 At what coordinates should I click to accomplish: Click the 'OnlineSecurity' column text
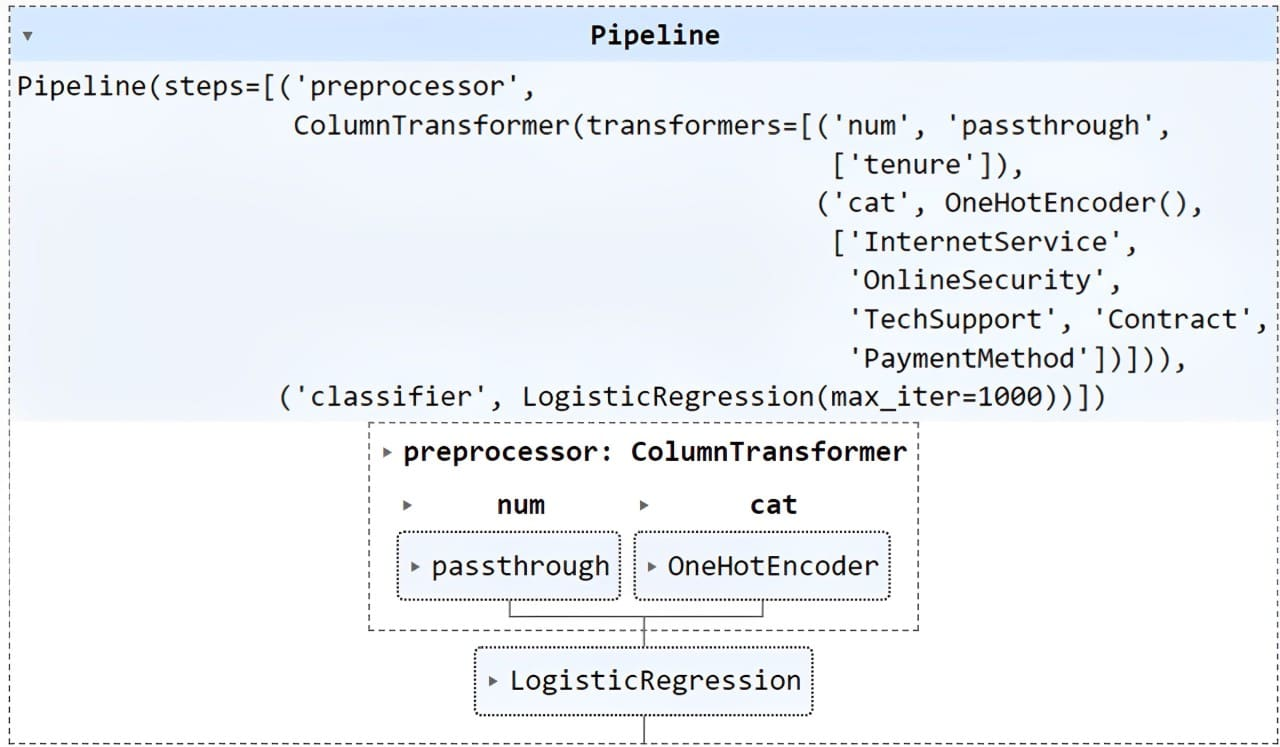coord(976,280)
